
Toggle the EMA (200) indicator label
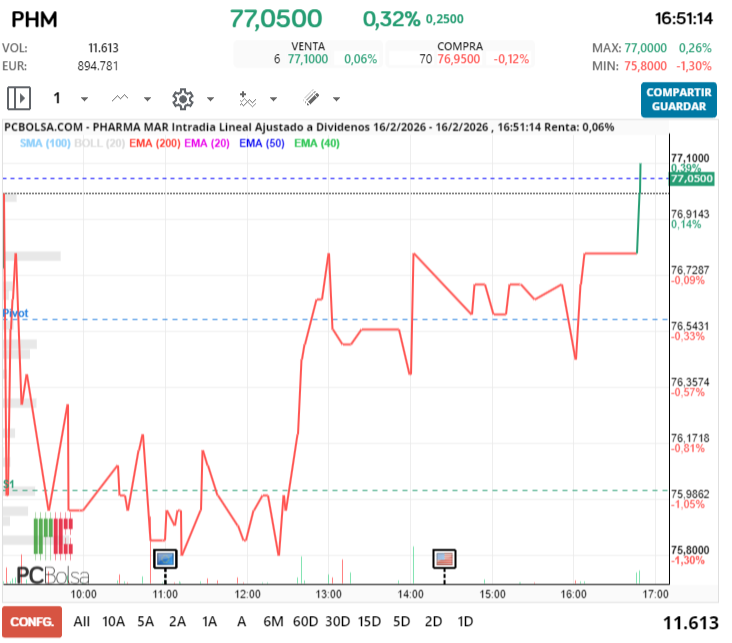[x=155, y=143]
